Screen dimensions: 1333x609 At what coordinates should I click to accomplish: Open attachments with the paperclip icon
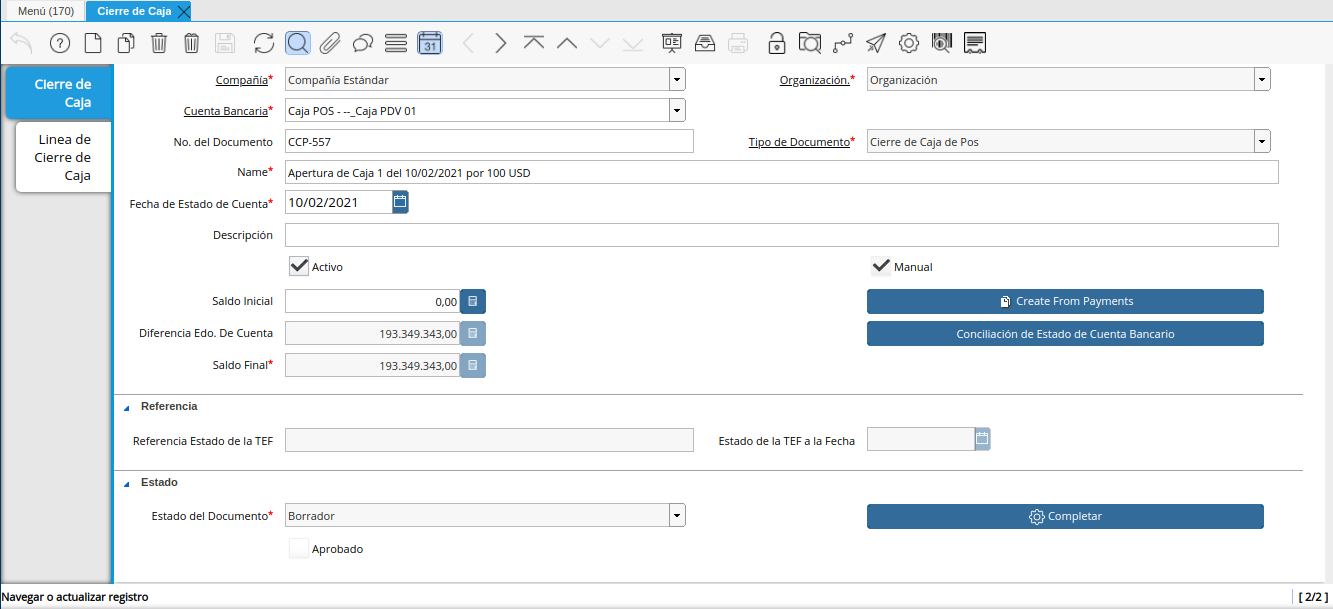pyautogui.click(x=330, y=43)
